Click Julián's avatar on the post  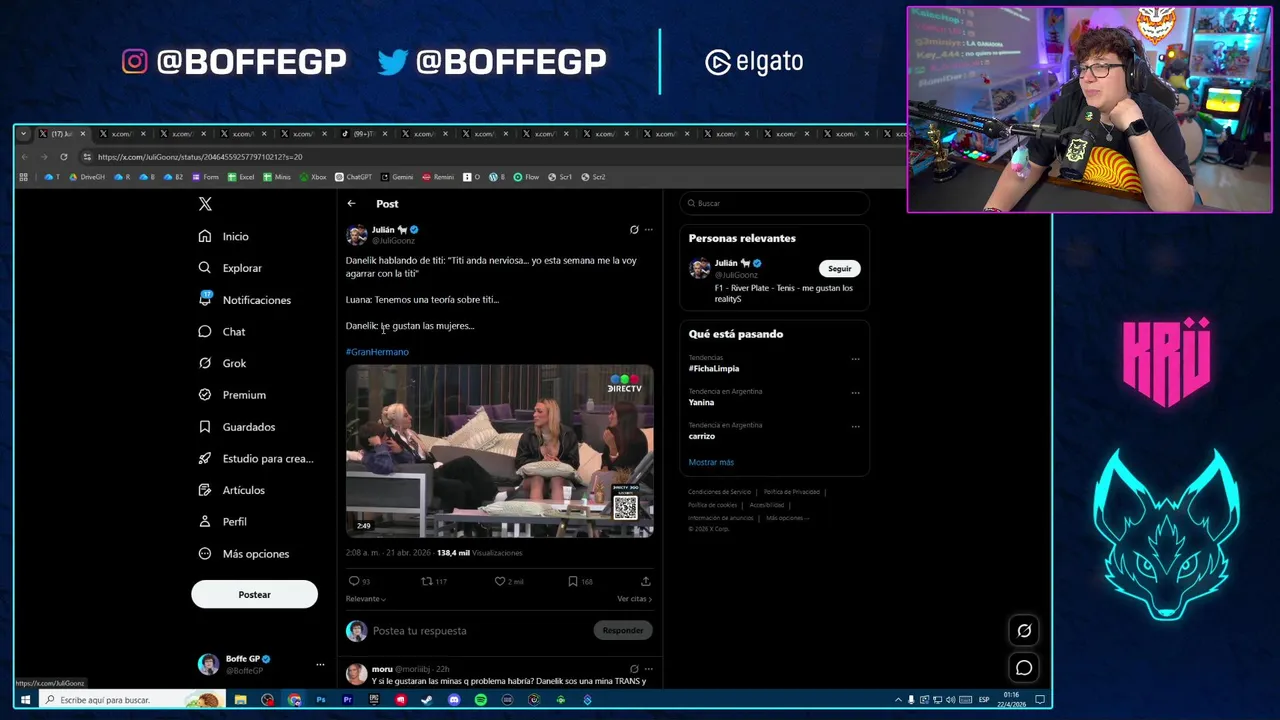coord(357,235)
